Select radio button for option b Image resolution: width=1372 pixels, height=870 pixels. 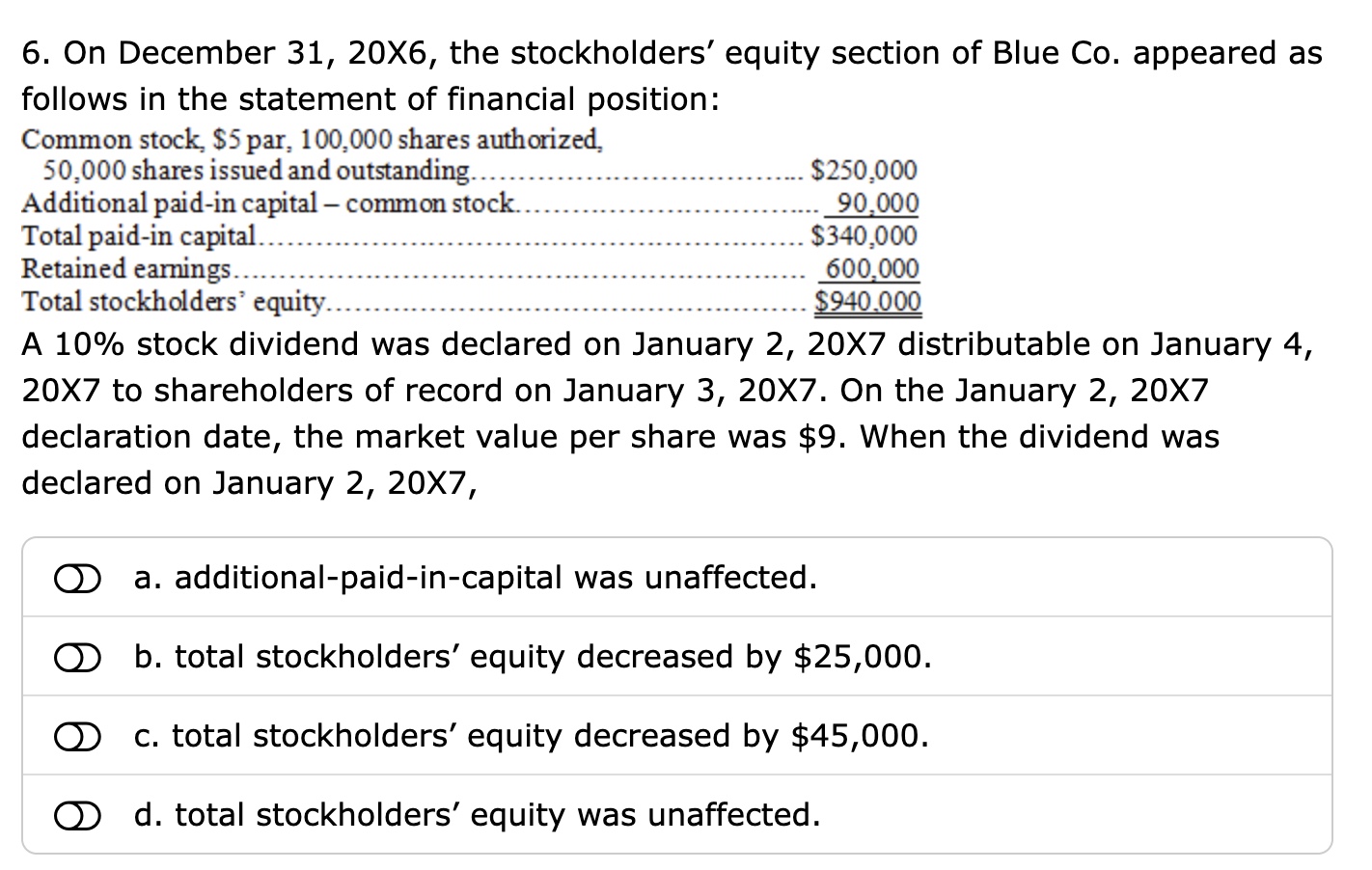click(77, 657)
